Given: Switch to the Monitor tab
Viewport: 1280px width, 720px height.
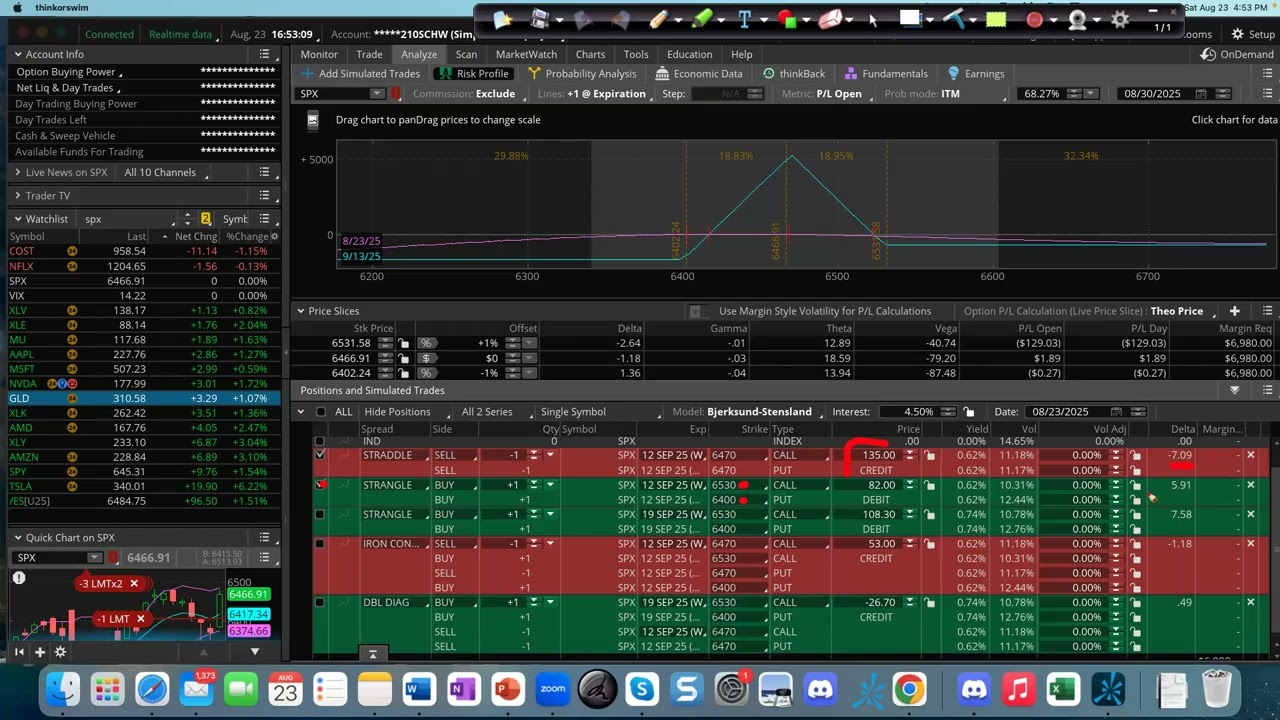Looking at the screenshot, I should point(319,55).
